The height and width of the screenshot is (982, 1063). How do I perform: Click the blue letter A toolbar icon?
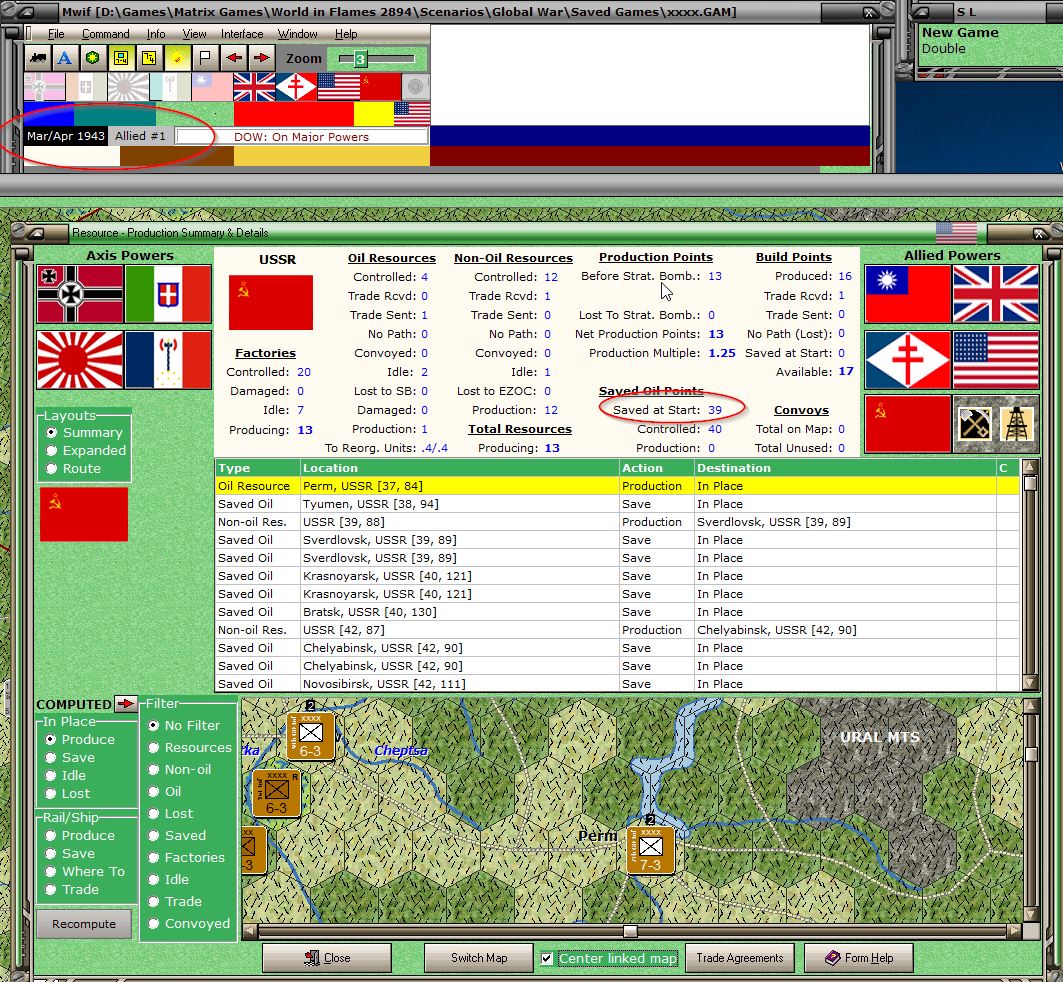pyautogui.click(x=65, y=58)
